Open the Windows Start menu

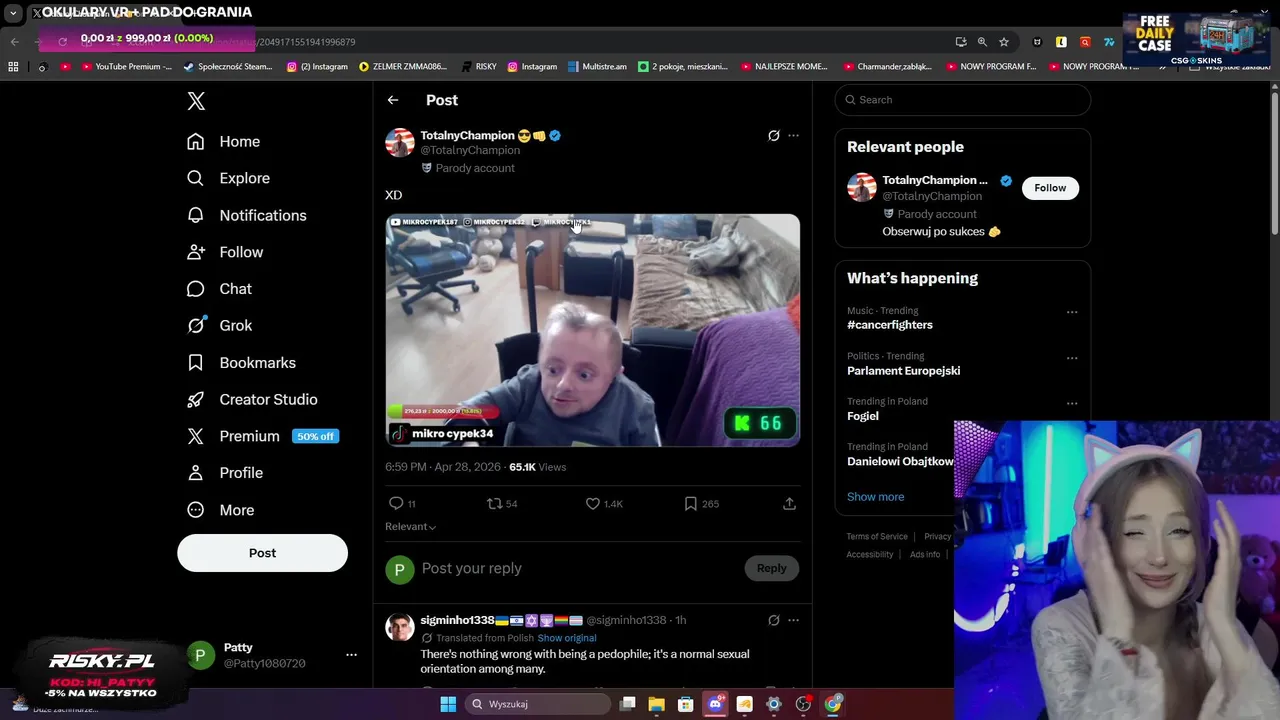point(448,704)
